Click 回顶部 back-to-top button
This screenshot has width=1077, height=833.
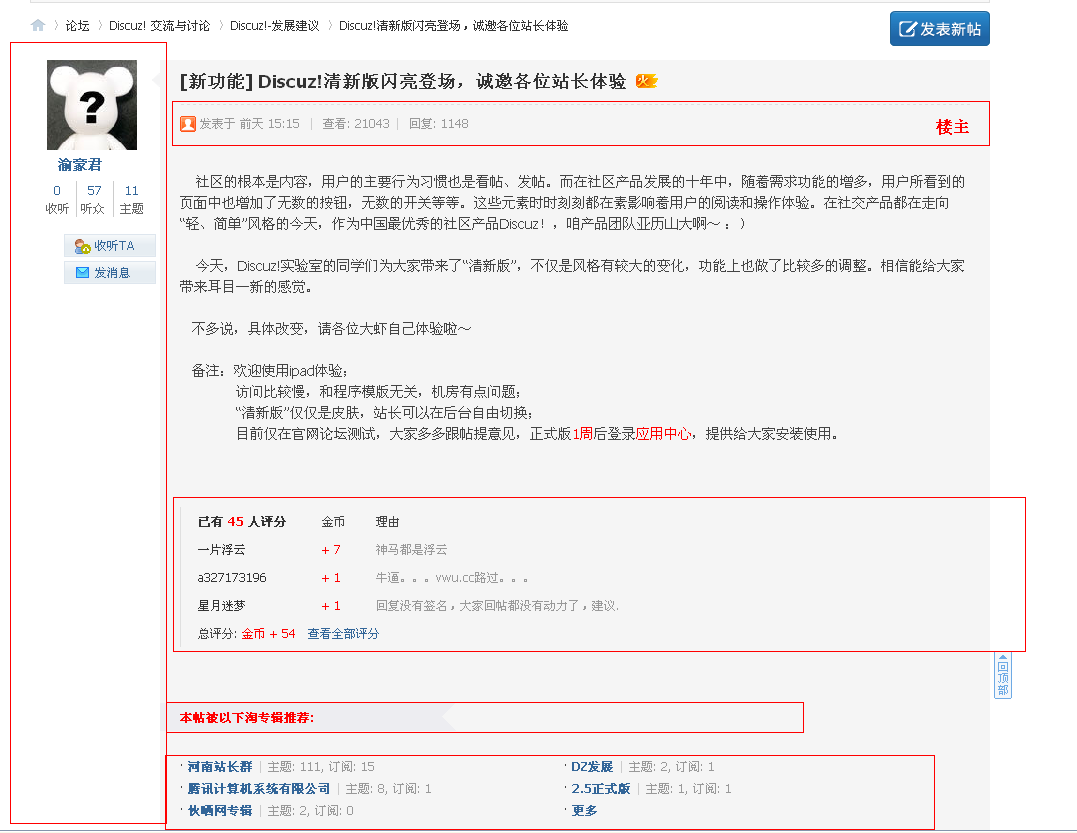1003,676
